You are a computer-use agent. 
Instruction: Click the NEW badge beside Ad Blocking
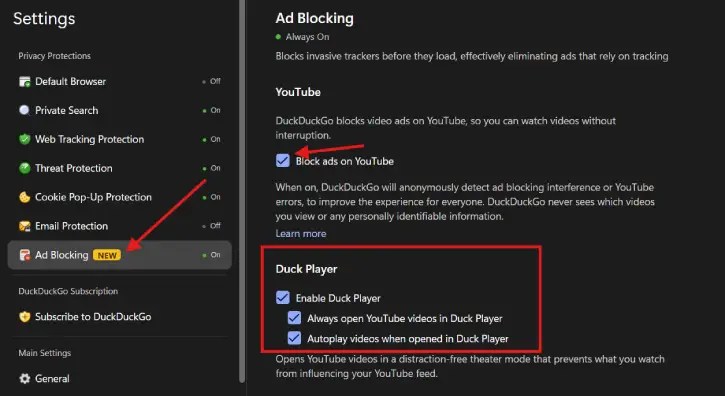pyautogui.click(x=107, y=255)
